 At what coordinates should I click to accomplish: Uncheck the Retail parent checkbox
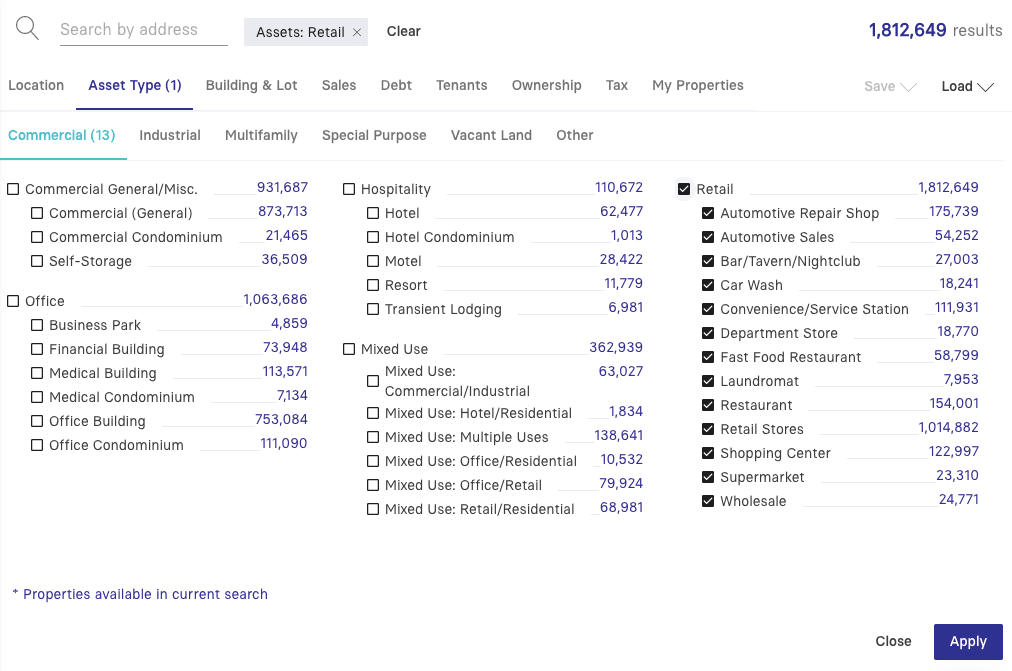click(684, 189)
